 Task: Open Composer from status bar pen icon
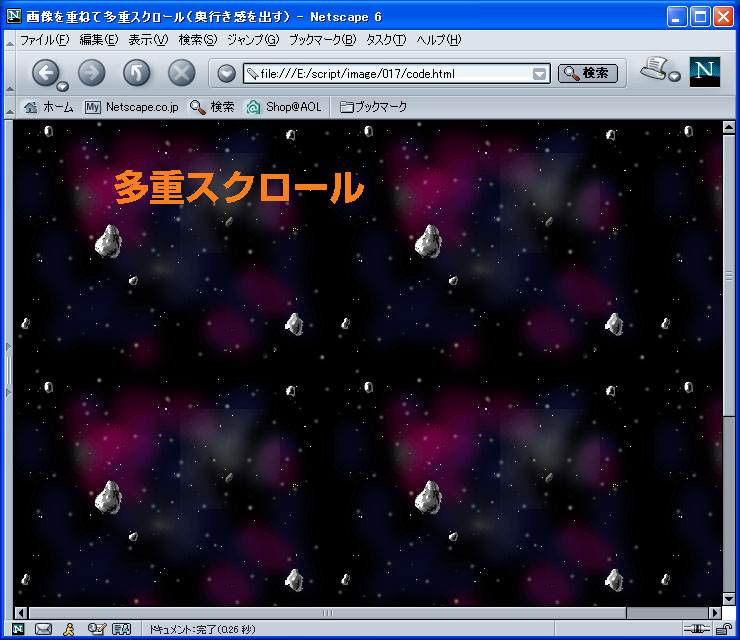[x=97, y=629]
